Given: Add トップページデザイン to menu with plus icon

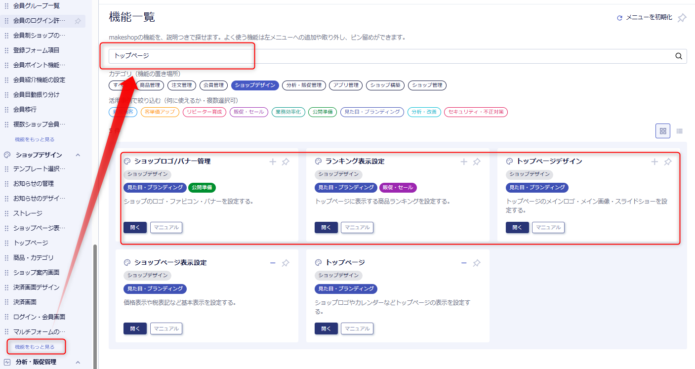Looking at the screenshot, I should point(654,162).
